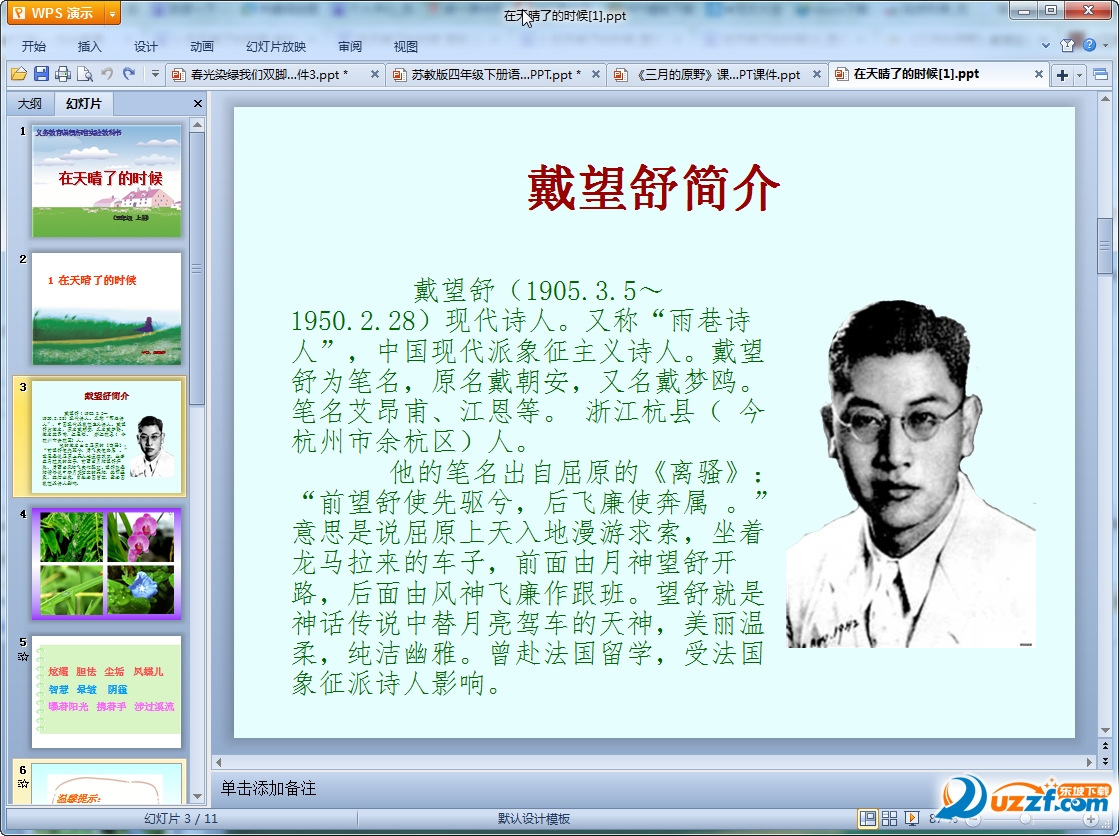Open the 视图 ribbon tab
This screenshot has height=836, width=1119.
click(406, 46)
